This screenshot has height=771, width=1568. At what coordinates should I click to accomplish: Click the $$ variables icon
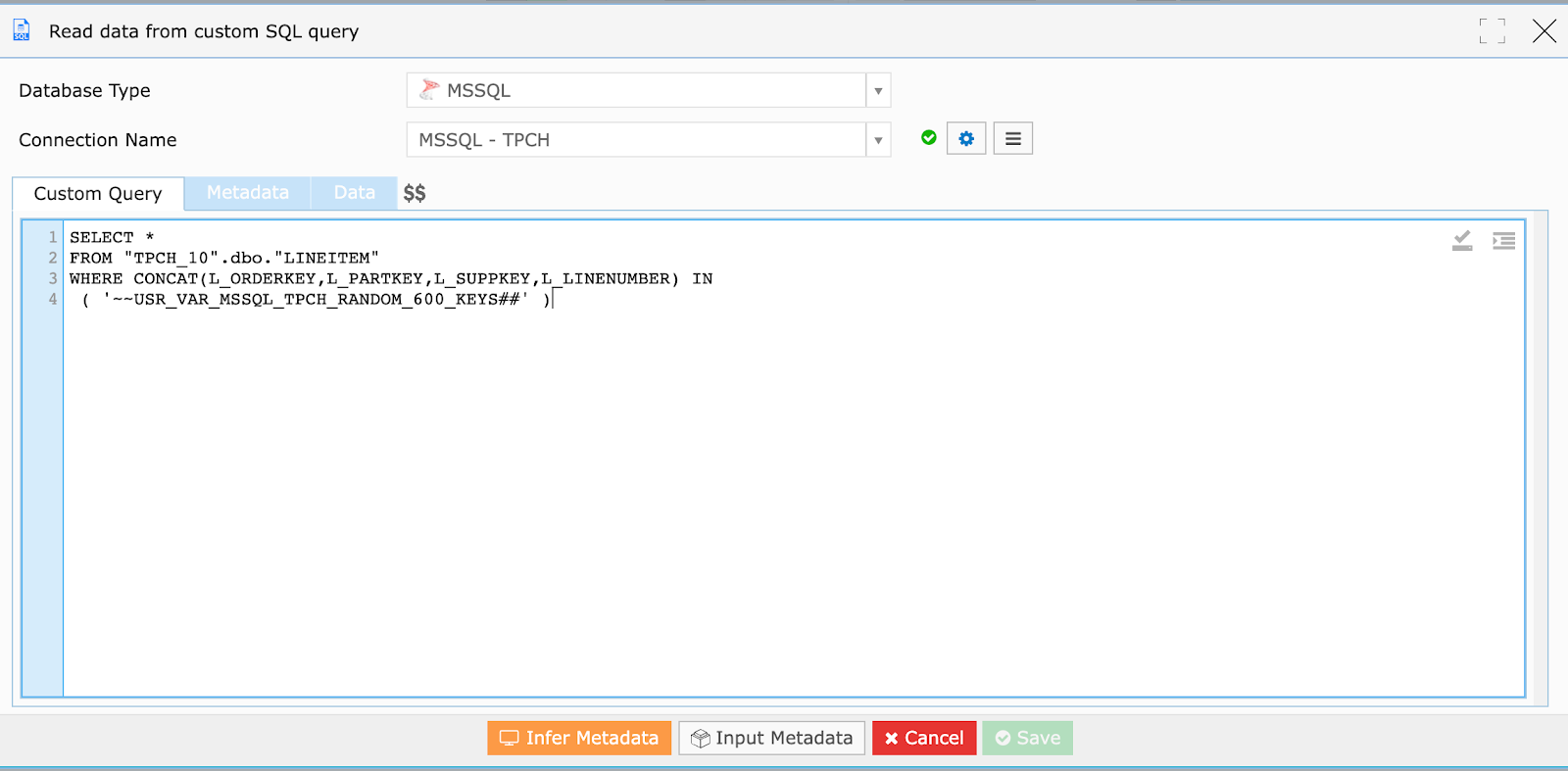click(x=415, y=193)
